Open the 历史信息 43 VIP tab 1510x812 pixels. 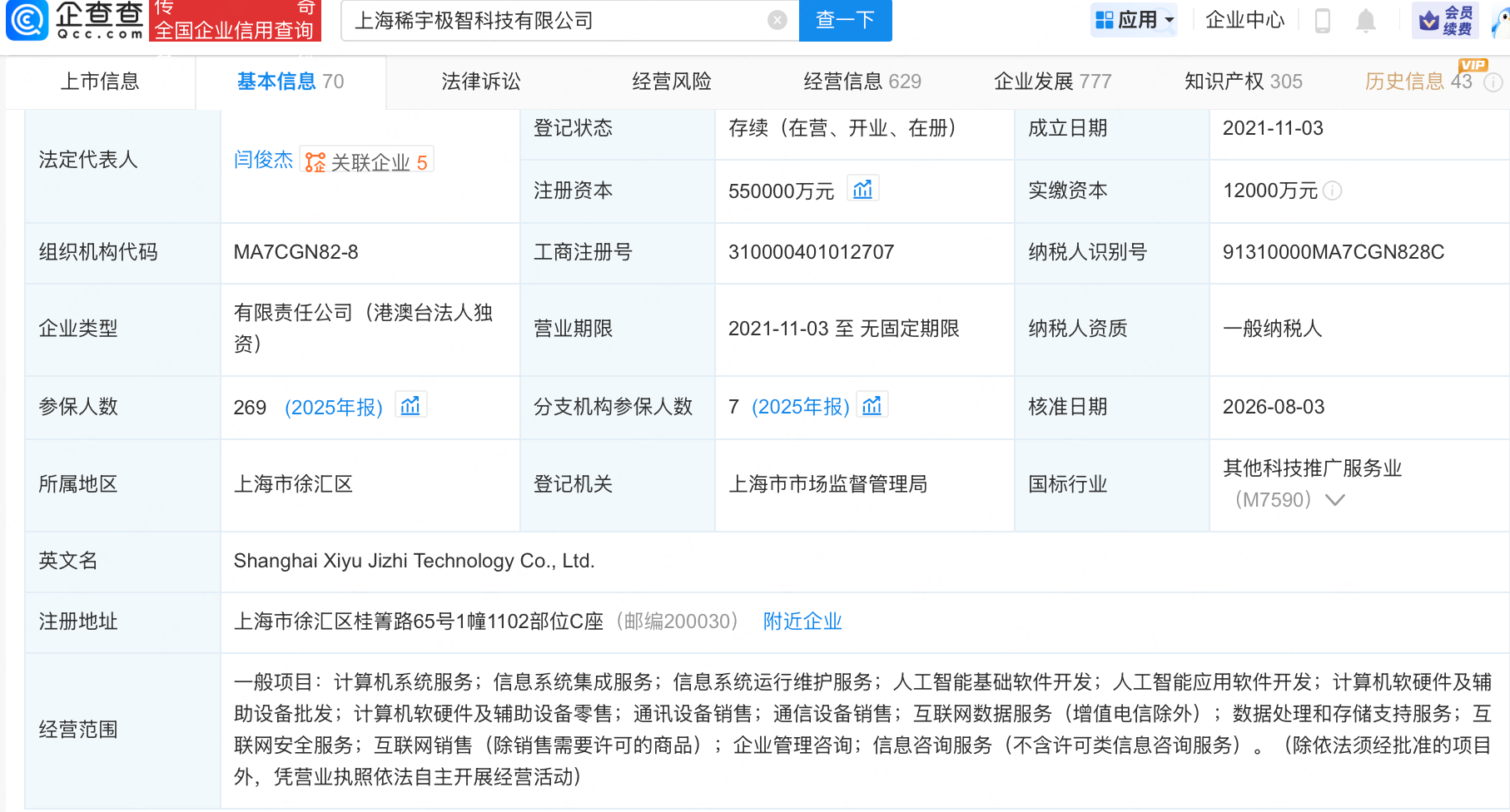pos(1418,82)
